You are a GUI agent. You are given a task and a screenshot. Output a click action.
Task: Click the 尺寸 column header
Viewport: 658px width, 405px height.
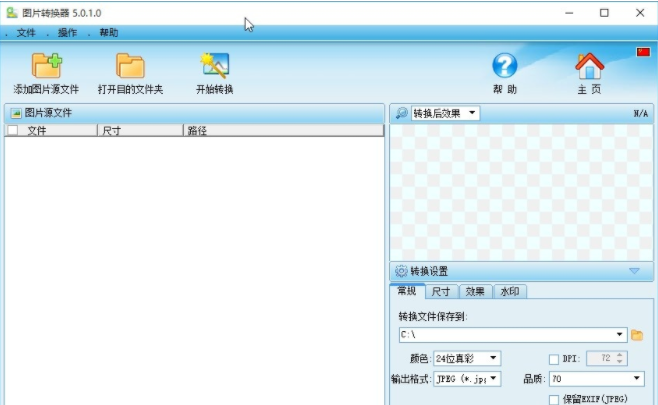141,131
